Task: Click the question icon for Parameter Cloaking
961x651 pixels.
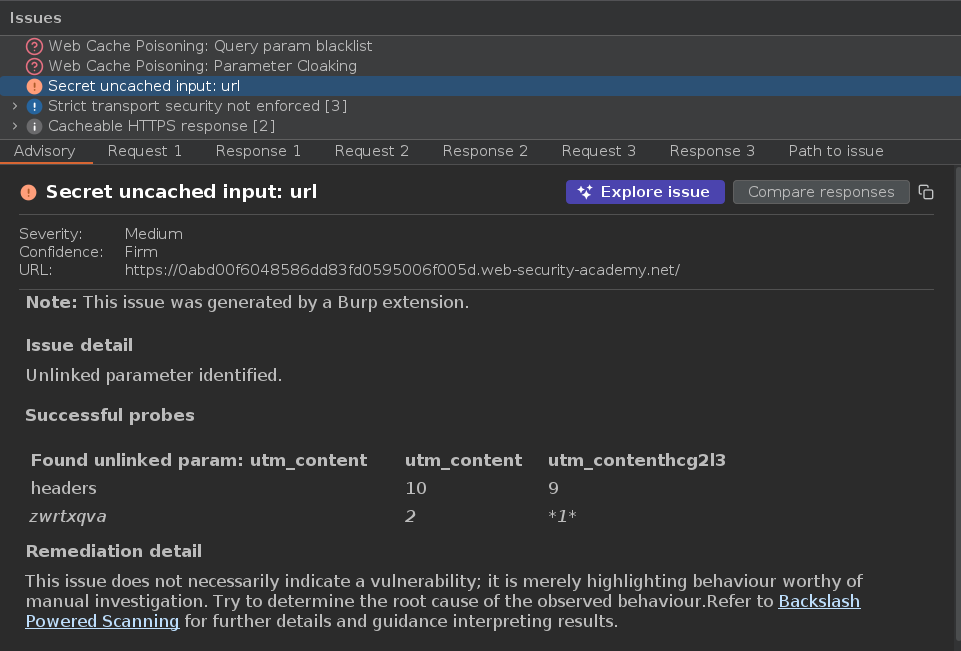Action: pos(35,66)
